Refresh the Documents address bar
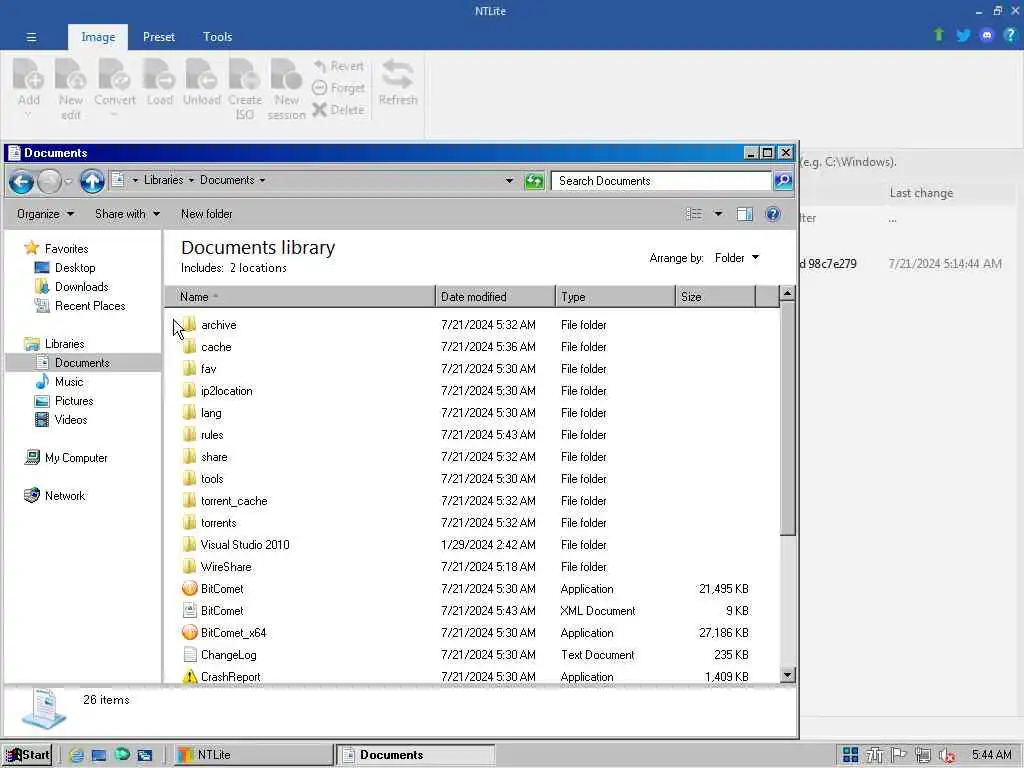The image size is (1024, 768). pyautogui.click(x=534, y=181)
